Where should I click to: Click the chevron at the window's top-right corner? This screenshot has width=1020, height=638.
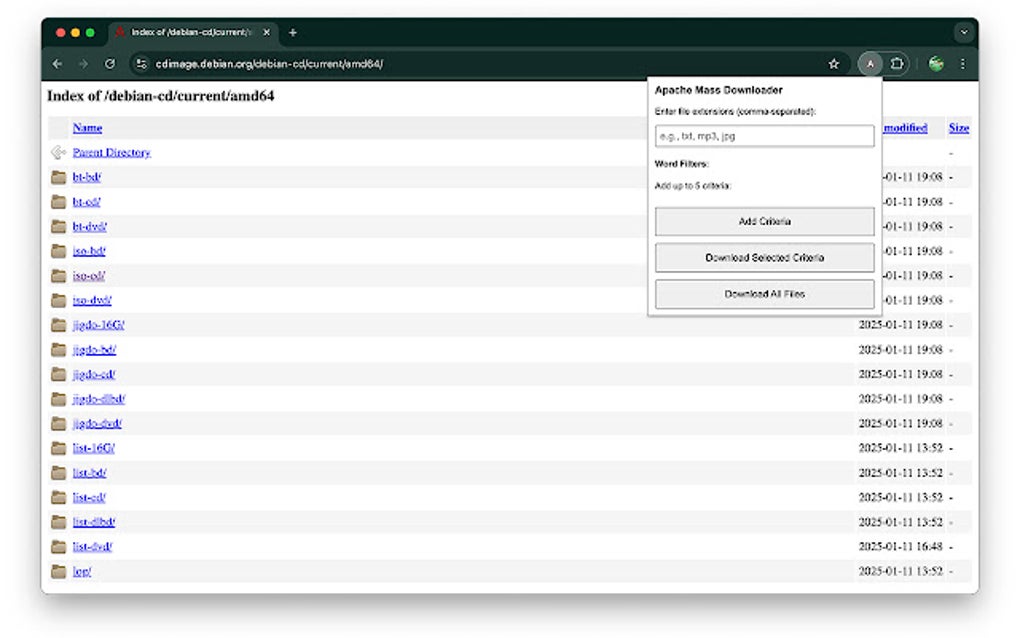pyautogui.click(x=962, y=32)
